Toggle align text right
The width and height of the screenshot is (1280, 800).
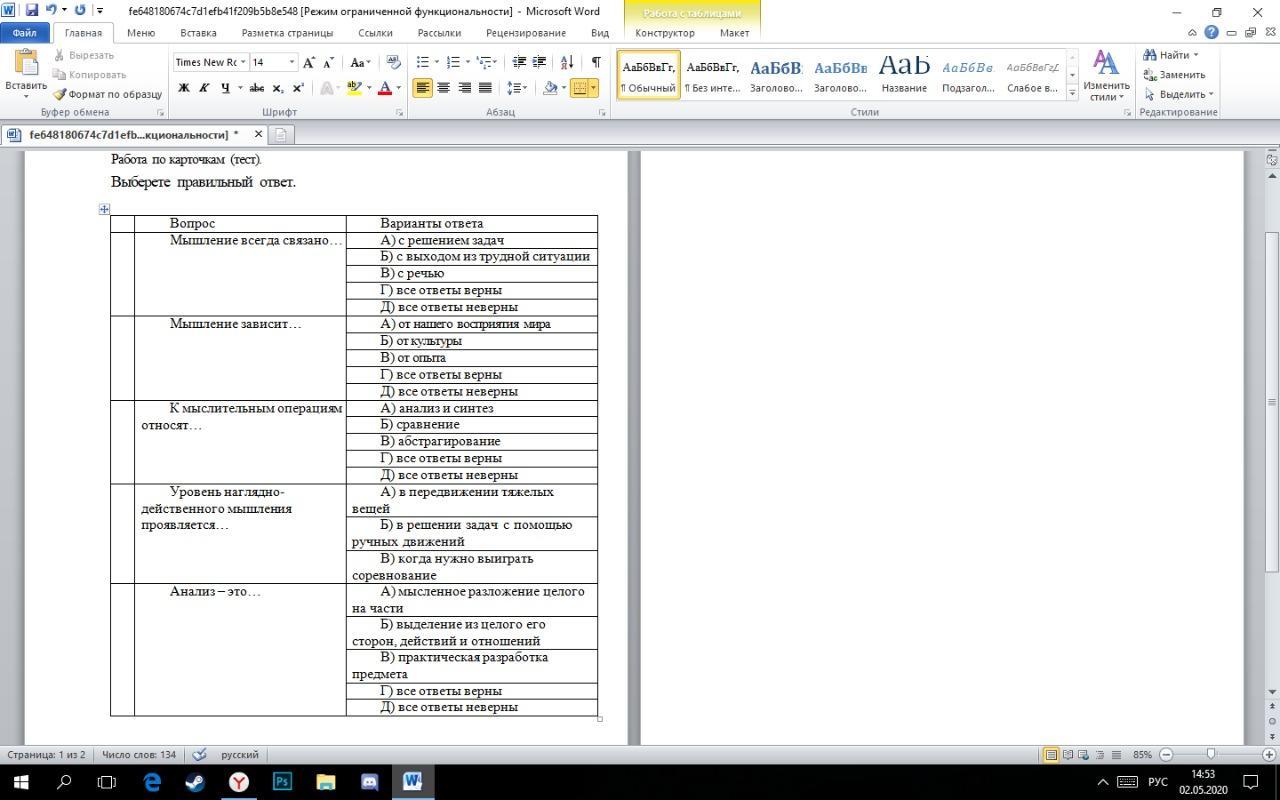pos(464,88)
